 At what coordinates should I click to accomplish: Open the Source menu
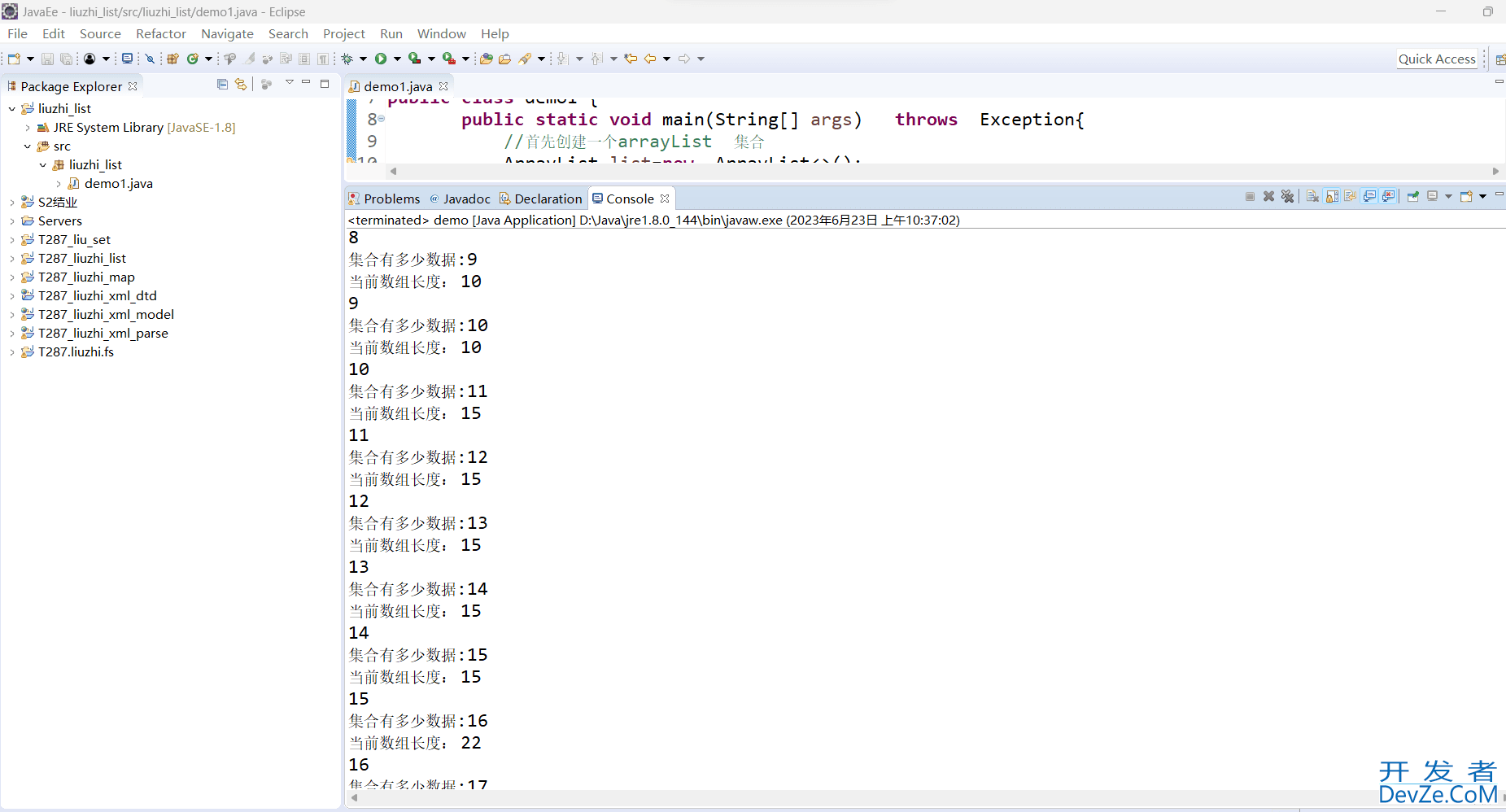100,33
